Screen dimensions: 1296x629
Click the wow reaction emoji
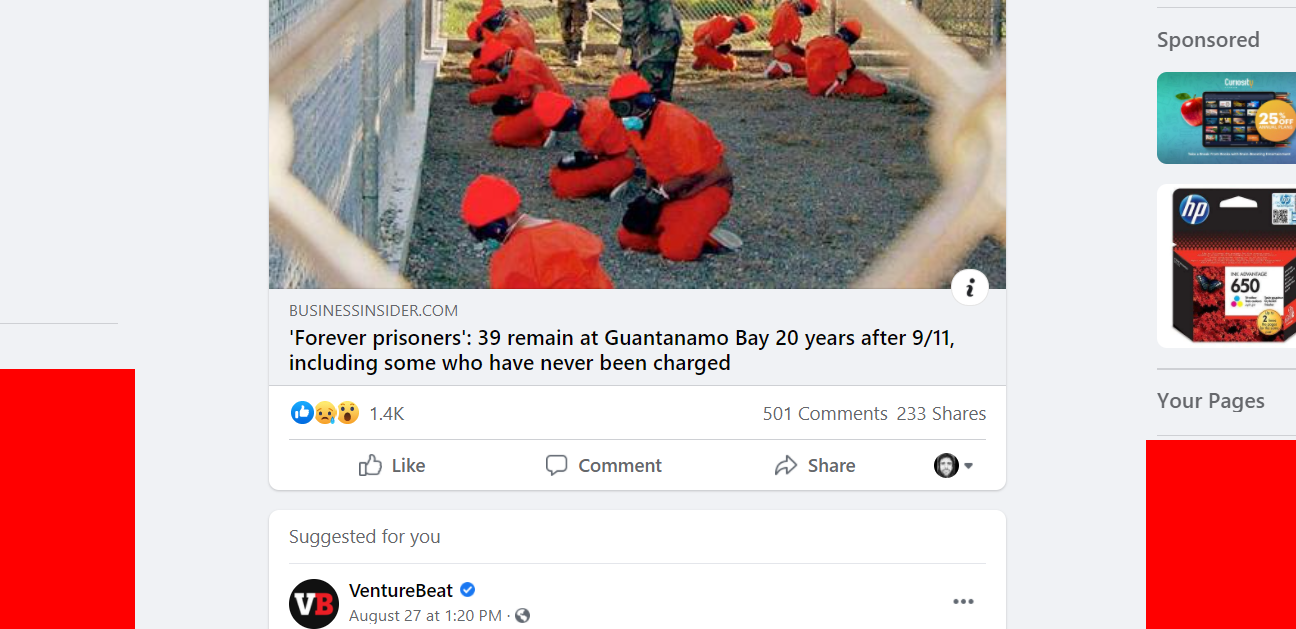[x=347, y=412]
